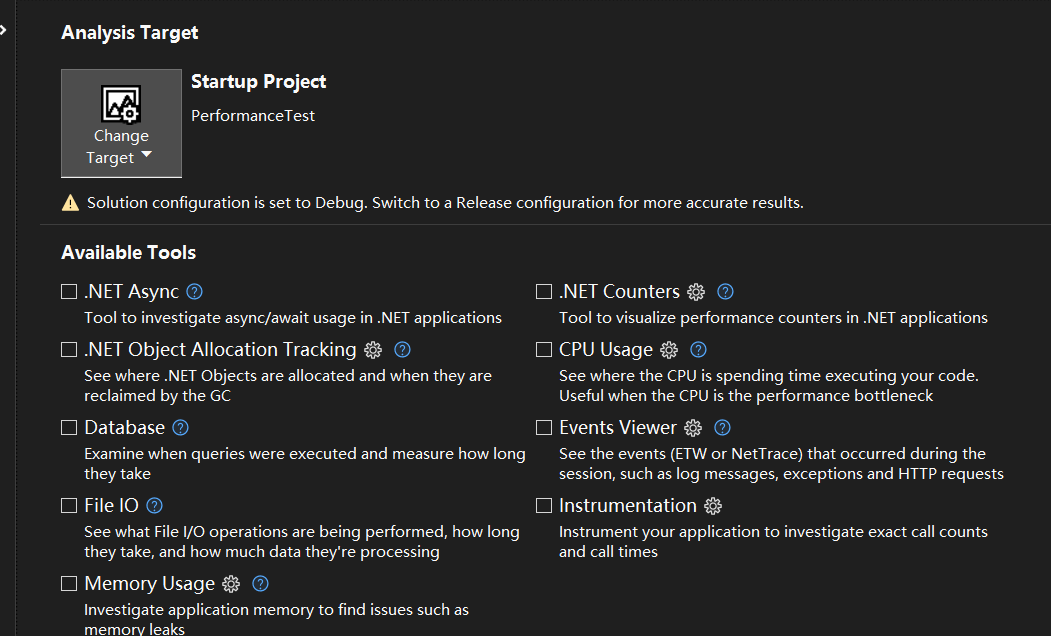The image size is (1051, 636).
Task: Select the Instrumentation checkbox
Action: point(544,506)
